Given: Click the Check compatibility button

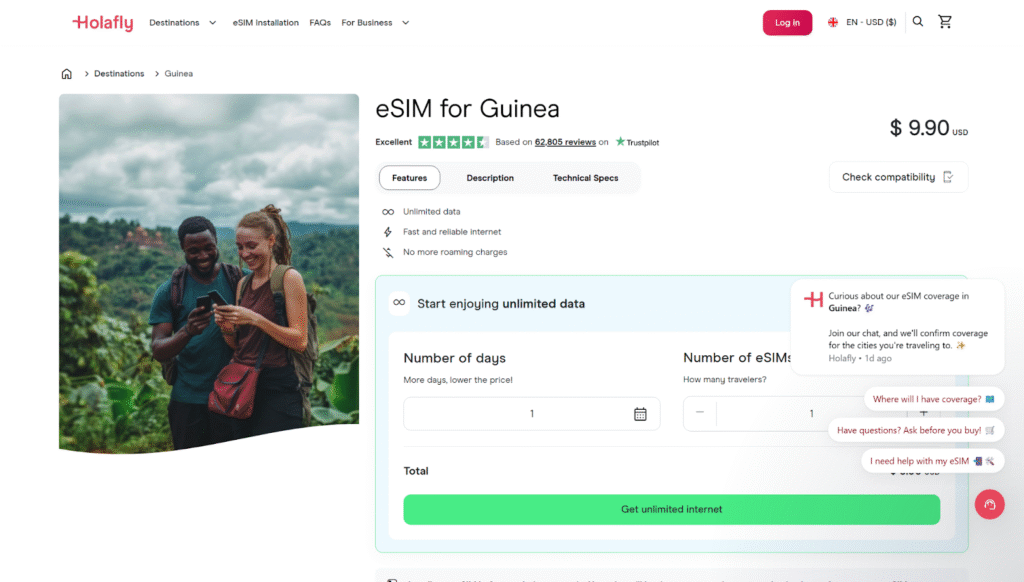Looking at the screenshot, I should click(x=898, y=177).
